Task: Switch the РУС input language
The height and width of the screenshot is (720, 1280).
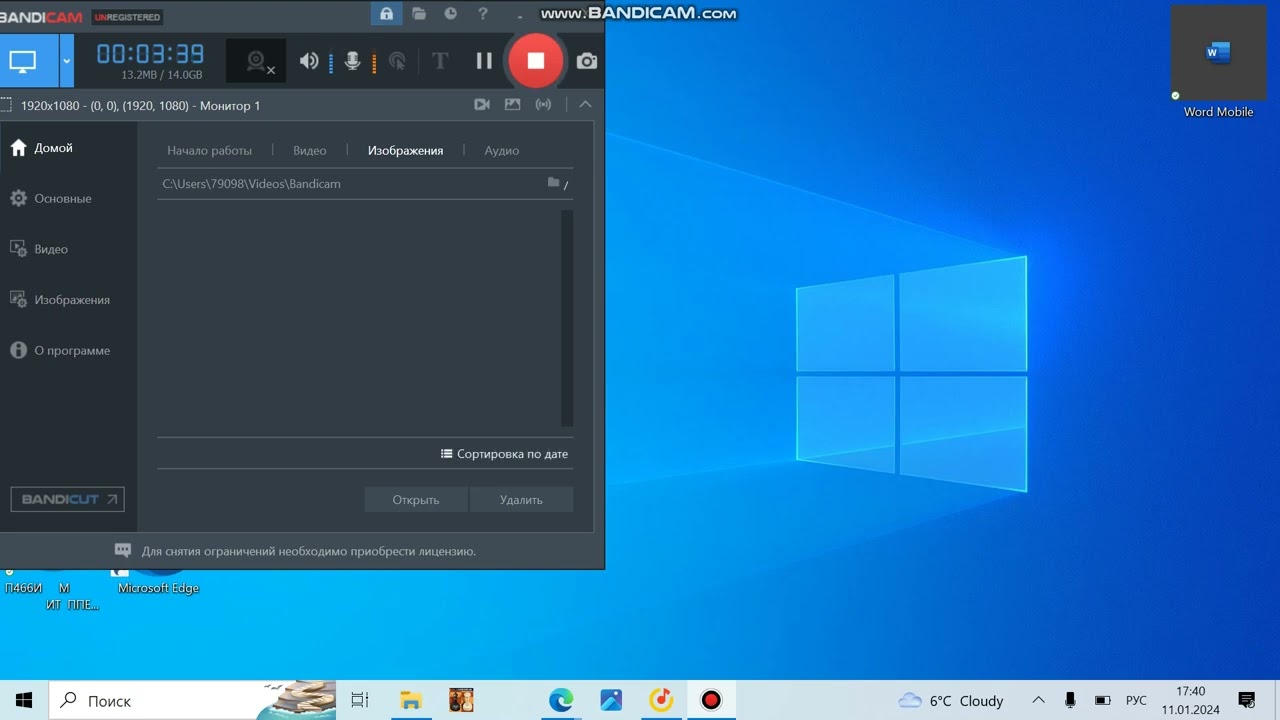Action: pos(1136,701)
